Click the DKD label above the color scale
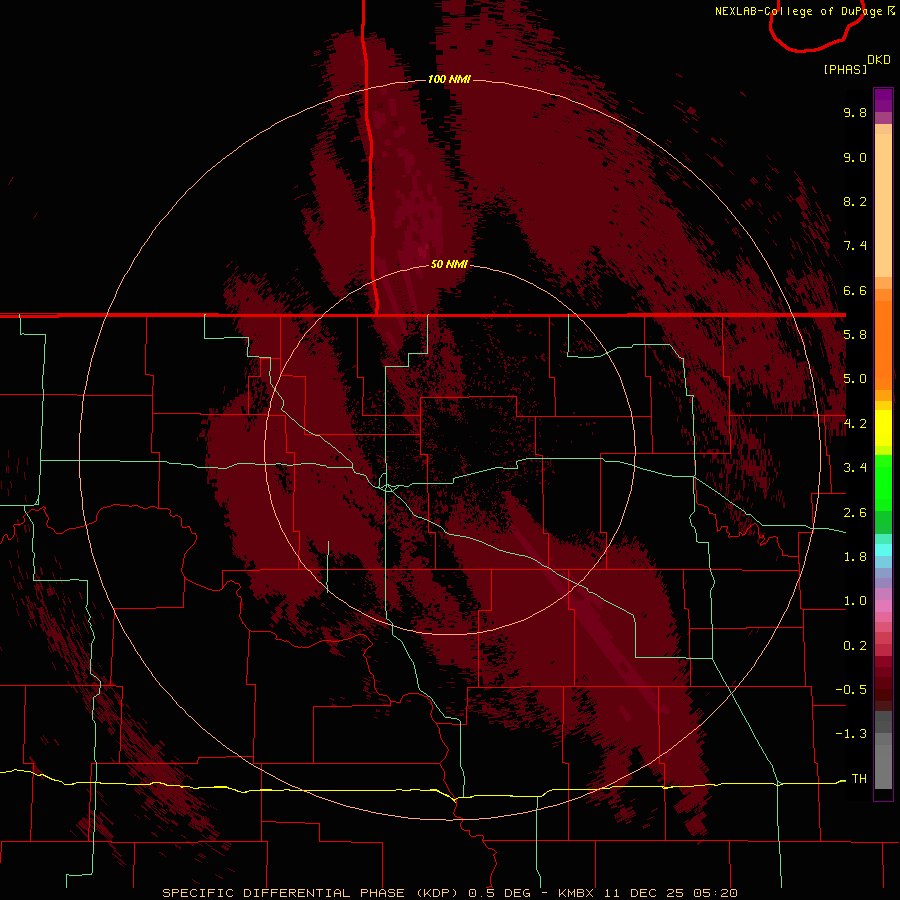The height and width of the screenshot is (900, 900). (x=879, y=59)
